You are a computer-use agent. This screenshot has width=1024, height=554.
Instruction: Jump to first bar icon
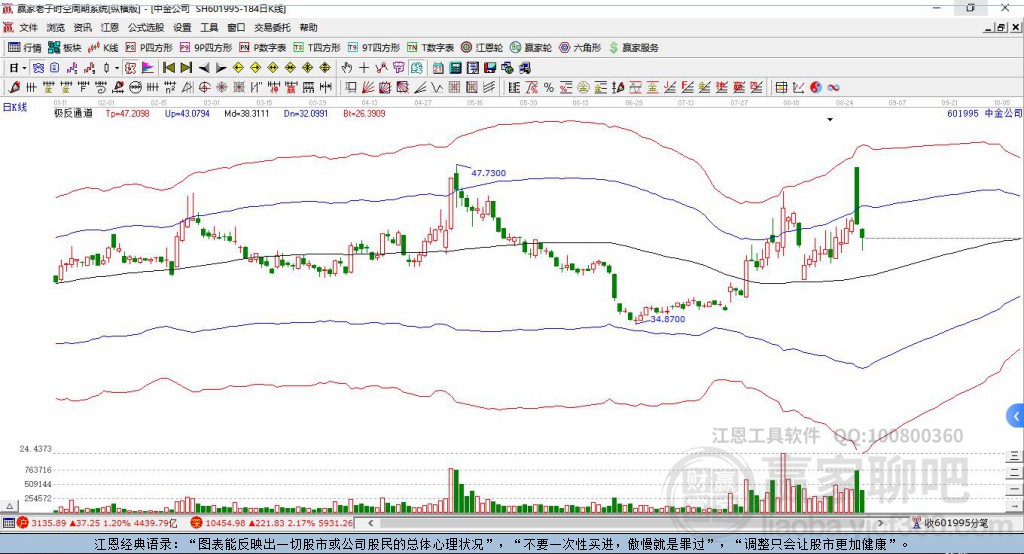point(168,68)
